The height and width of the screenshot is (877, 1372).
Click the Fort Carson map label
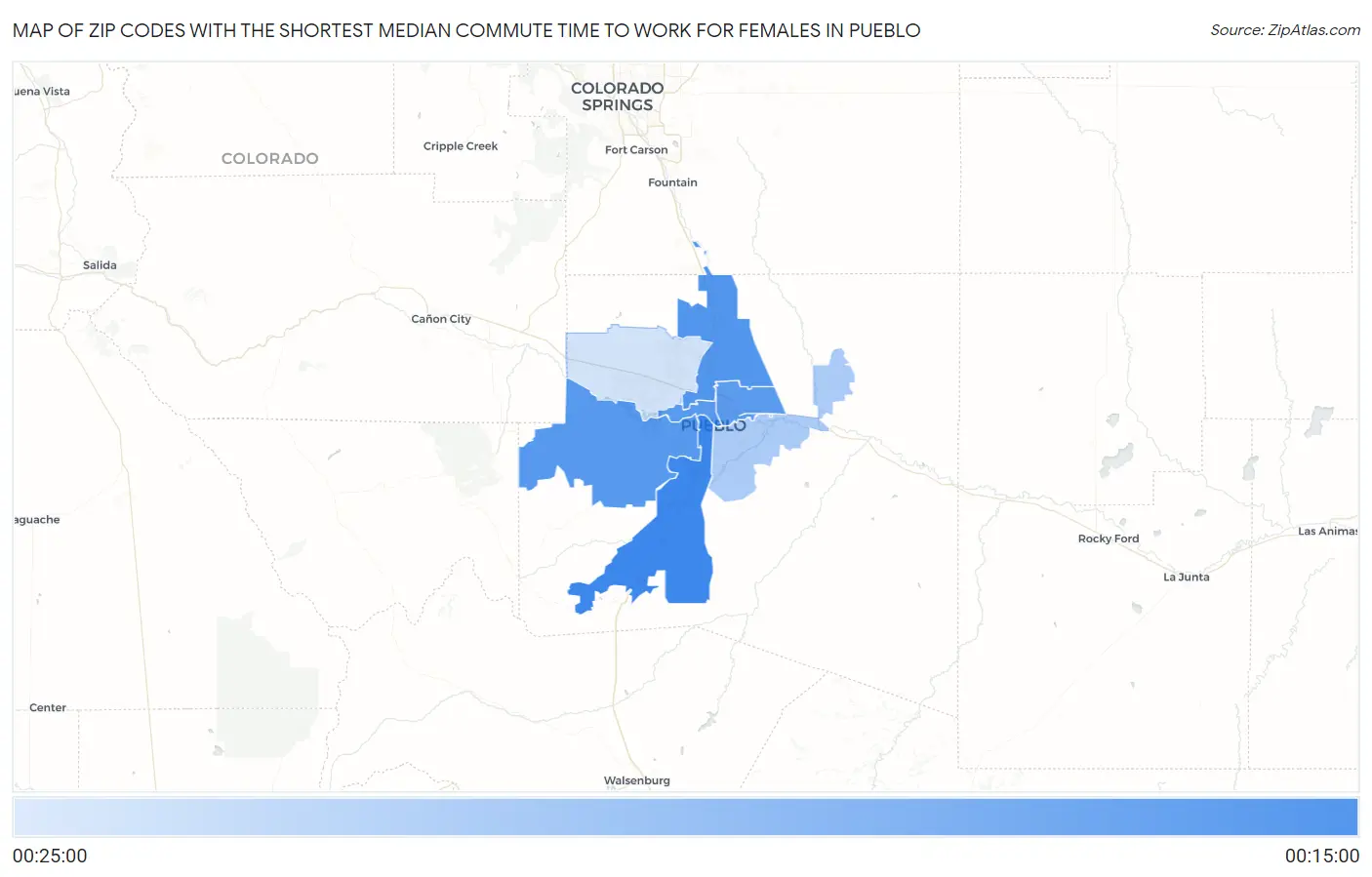pyautogui.click(x=636, y=150)
